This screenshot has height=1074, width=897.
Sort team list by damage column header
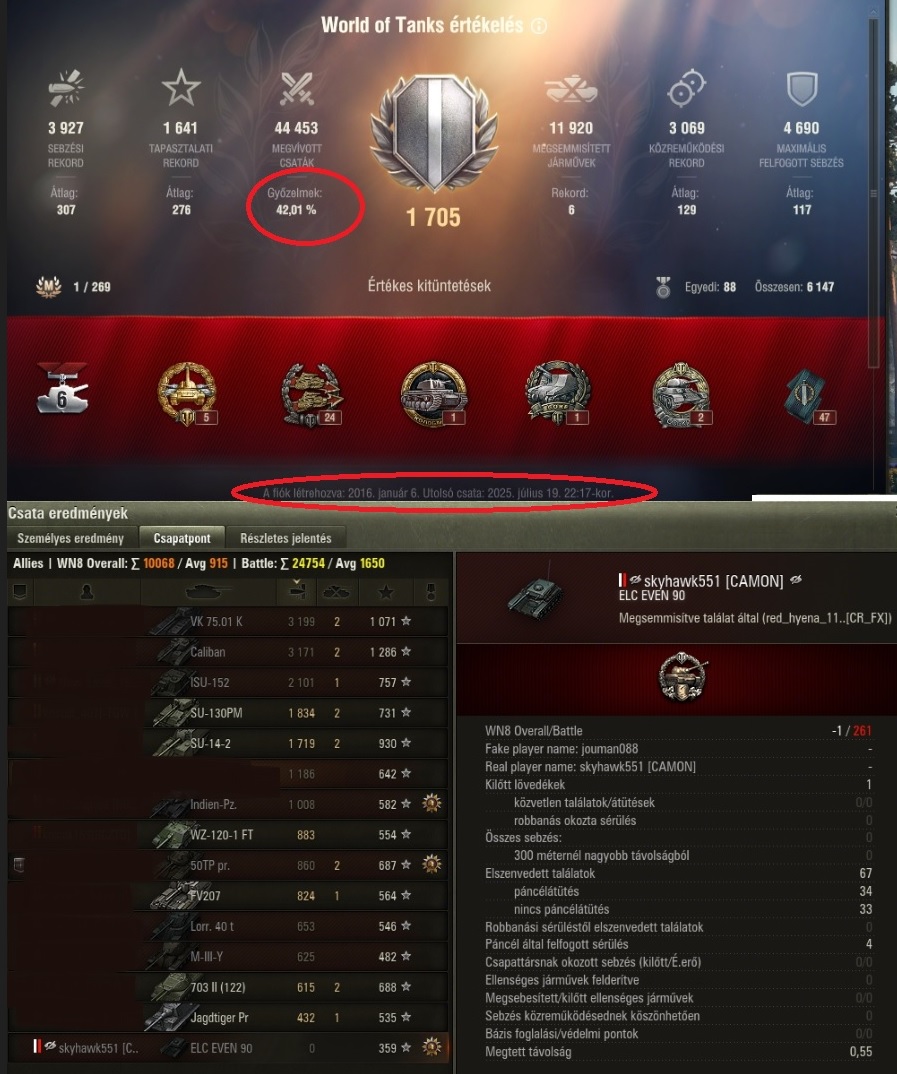296,592
